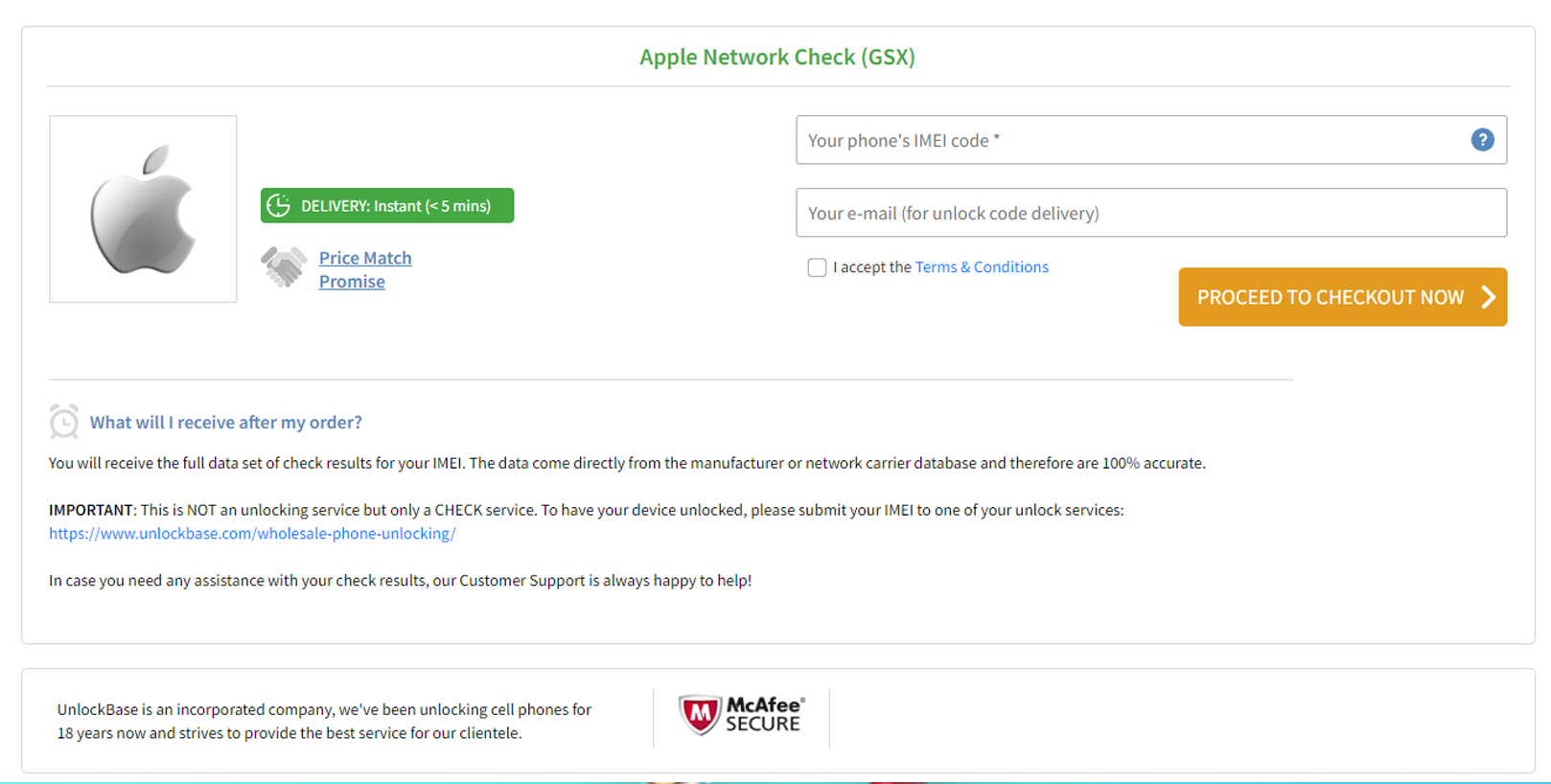Click the "I accept the" checkbox label
The width and height of the screenshot is (1551, 784).
871,267
